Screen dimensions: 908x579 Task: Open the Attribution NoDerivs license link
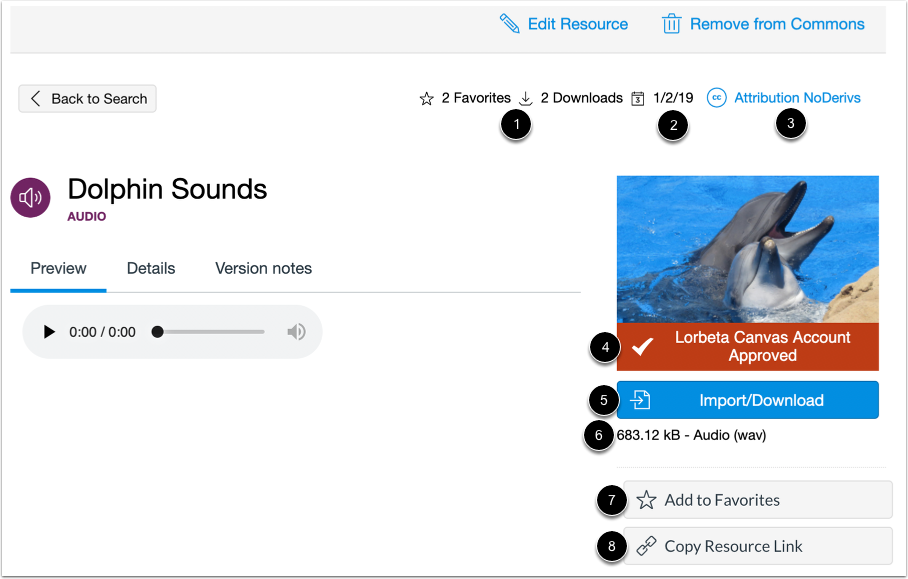pyautogui.click(x=796, y=97)
